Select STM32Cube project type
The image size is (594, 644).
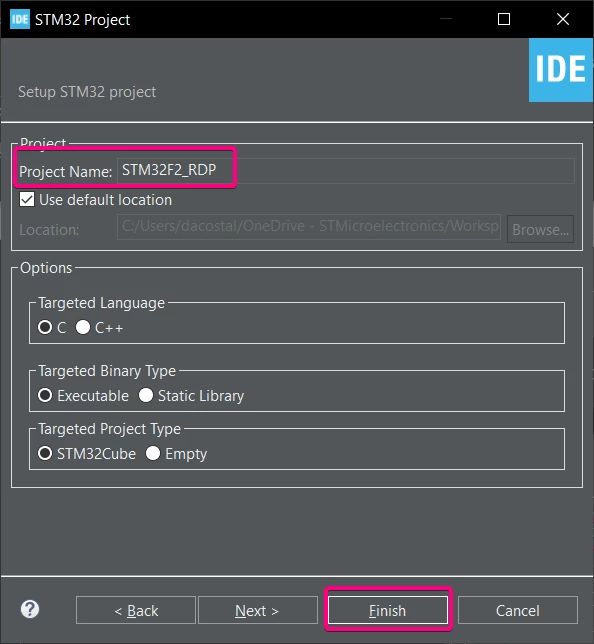pos(45,453)
